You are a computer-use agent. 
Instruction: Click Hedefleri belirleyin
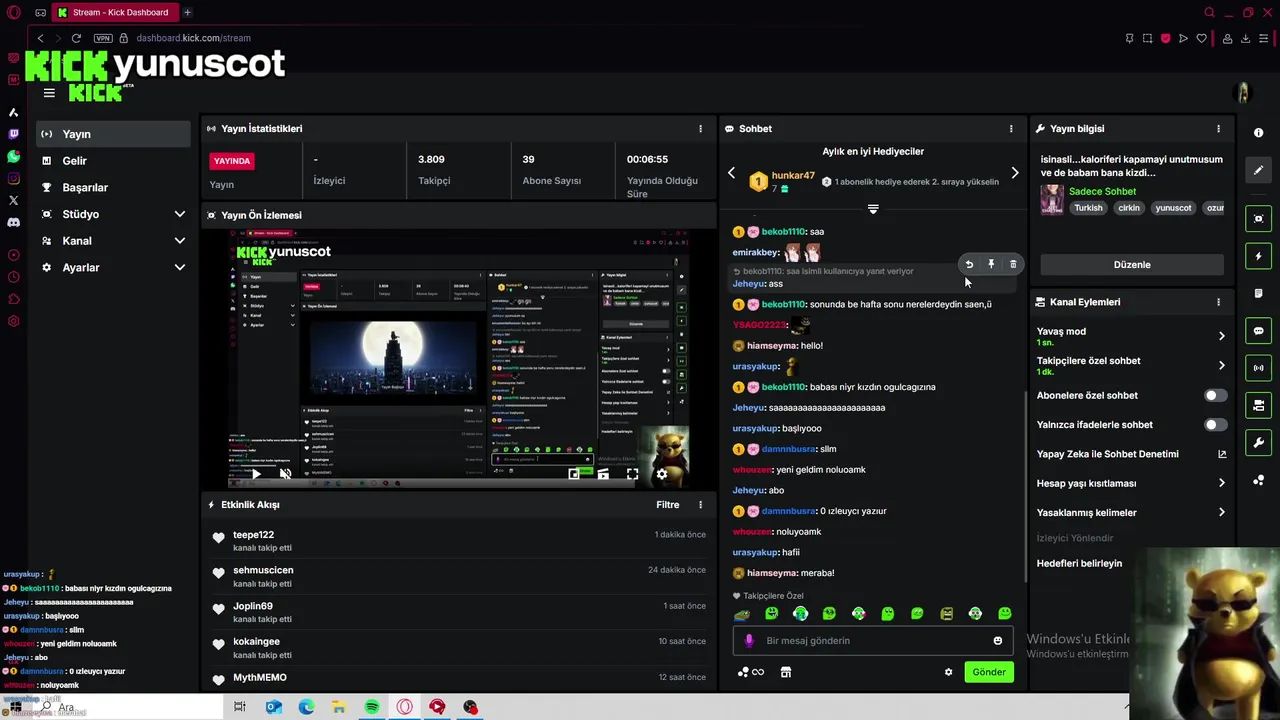1079,563
